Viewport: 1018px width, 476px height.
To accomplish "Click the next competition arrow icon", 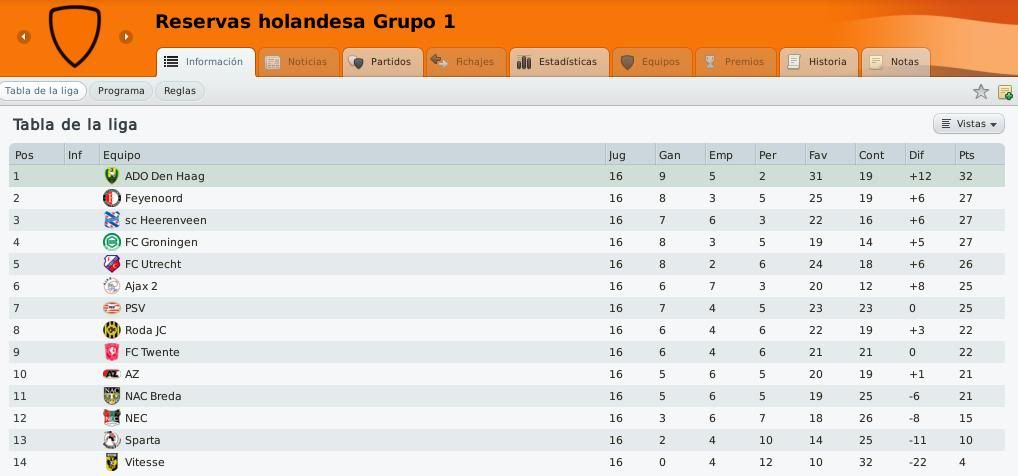I will point(126,37).
